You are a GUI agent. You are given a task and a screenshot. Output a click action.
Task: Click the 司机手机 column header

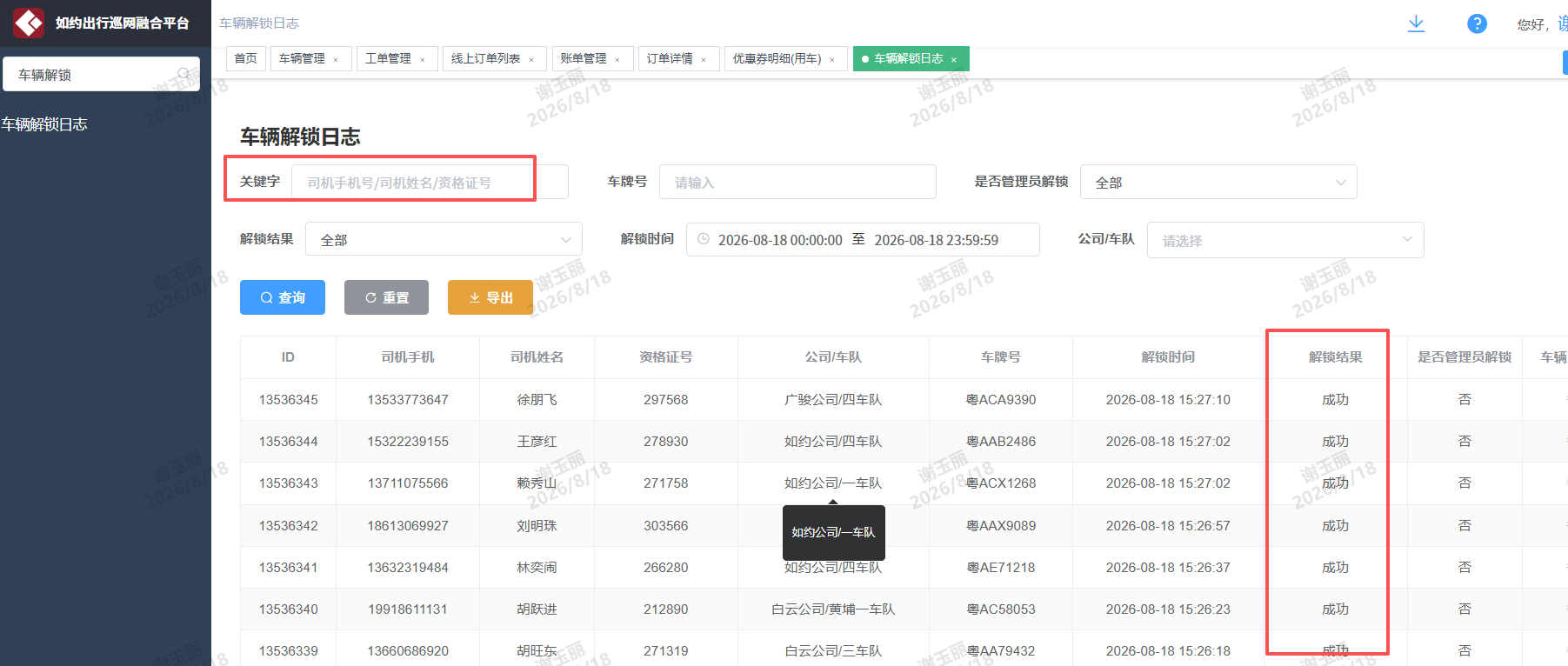tap(408, 357)
